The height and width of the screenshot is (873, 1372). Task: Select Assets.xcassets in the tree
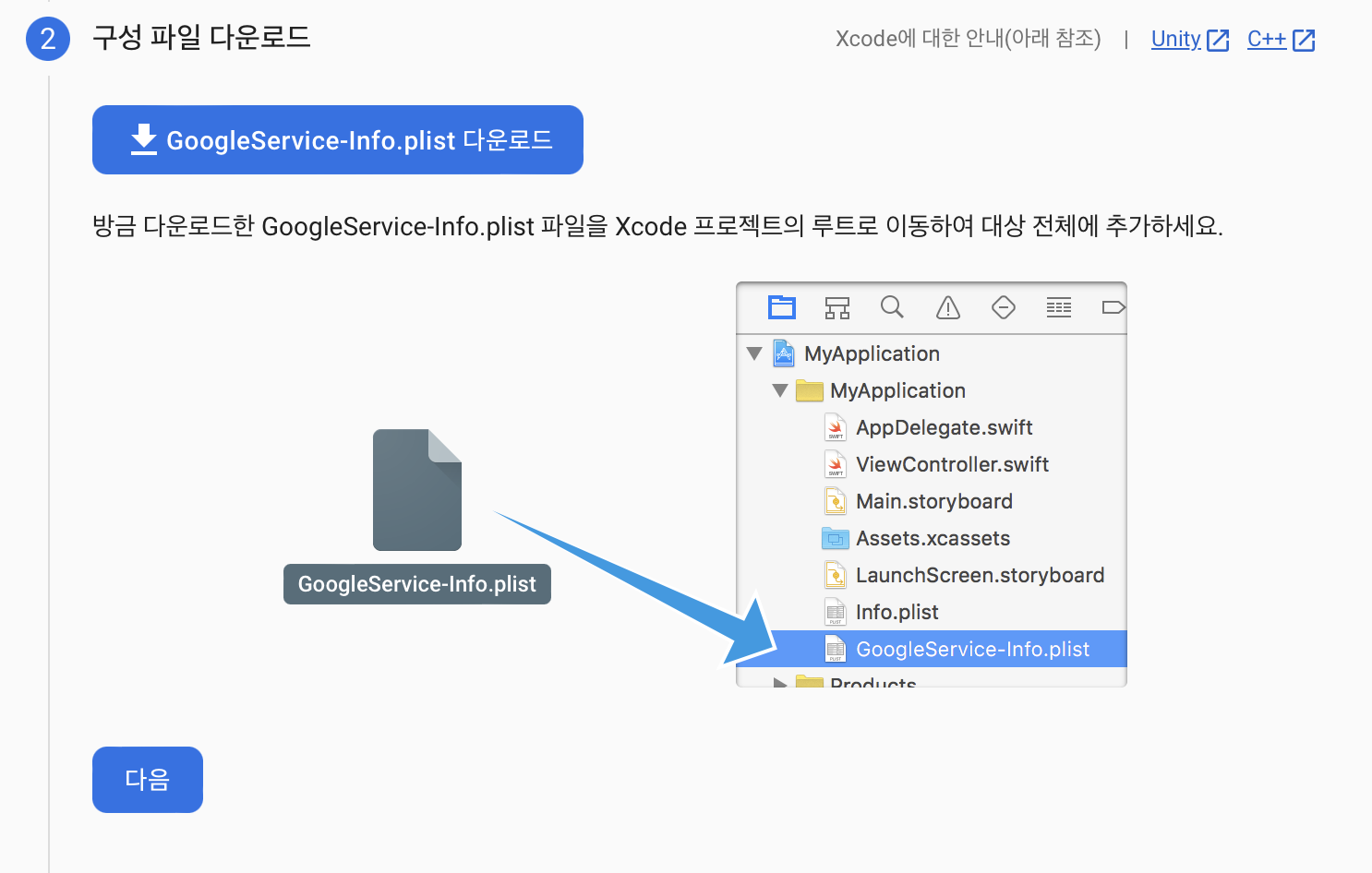pyautogui.click(x=932, y=538)
